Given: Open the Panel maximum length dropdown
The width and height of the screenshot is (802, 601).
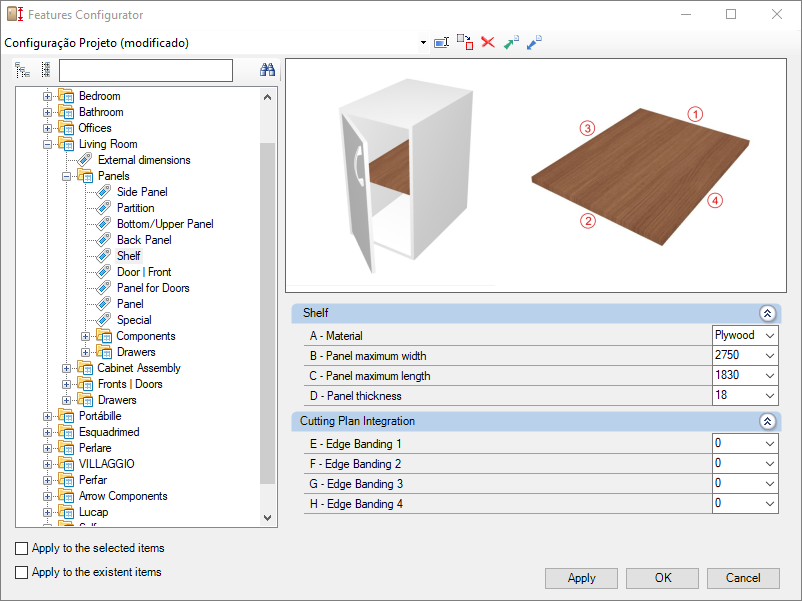Looking at the screenshot, I should 769,375.
